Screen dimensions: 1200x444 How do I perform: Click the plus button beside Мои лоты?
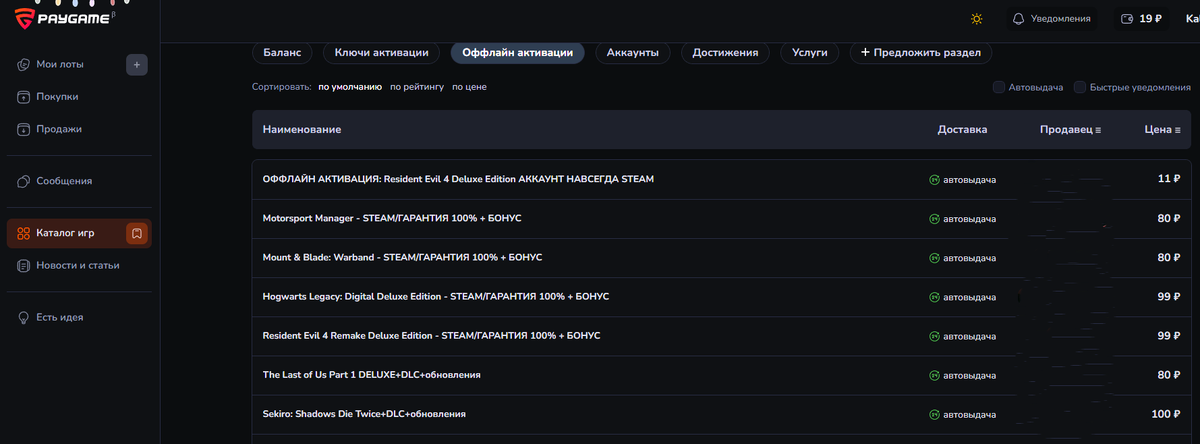137,64
